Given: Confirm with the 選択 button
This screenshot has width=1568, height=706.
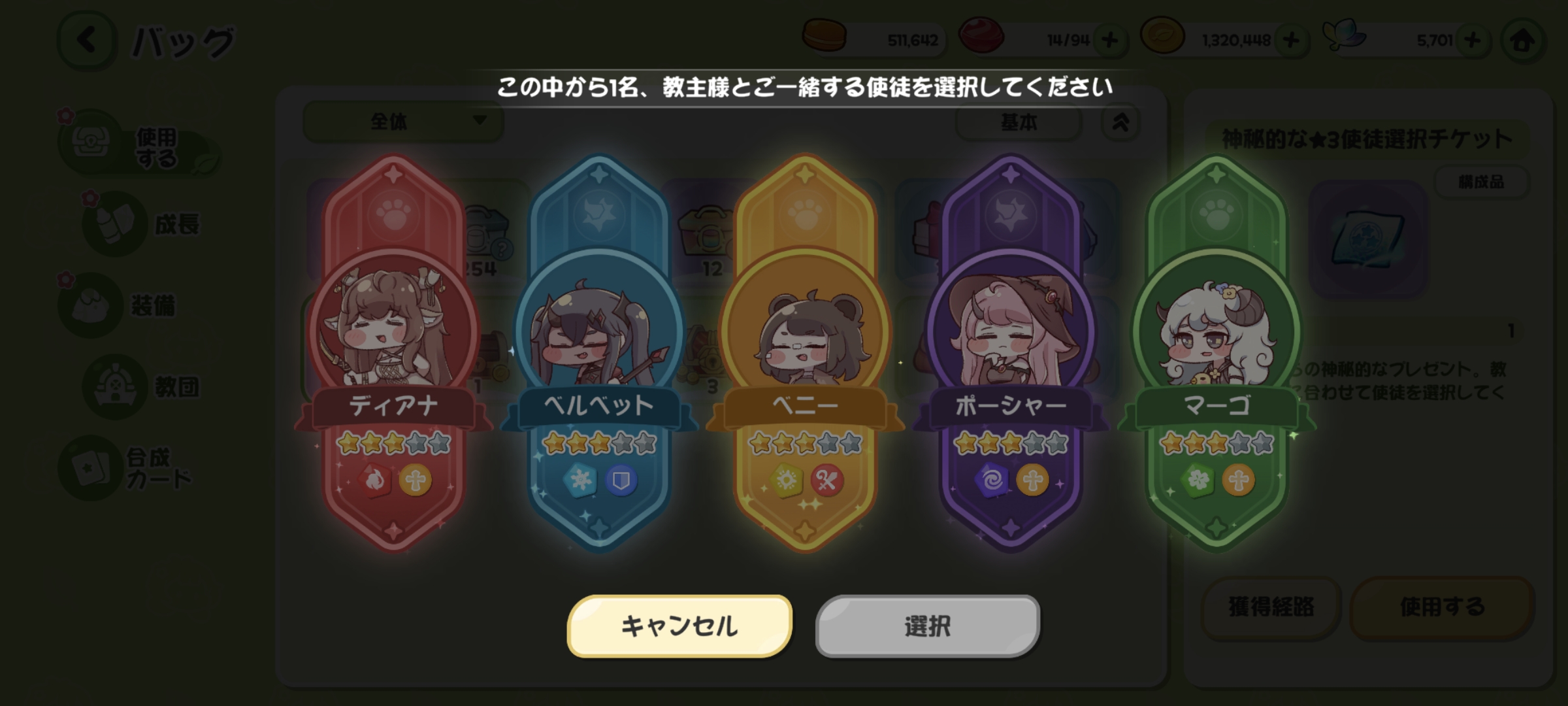Looking at the screenshot, I should 928,626.
